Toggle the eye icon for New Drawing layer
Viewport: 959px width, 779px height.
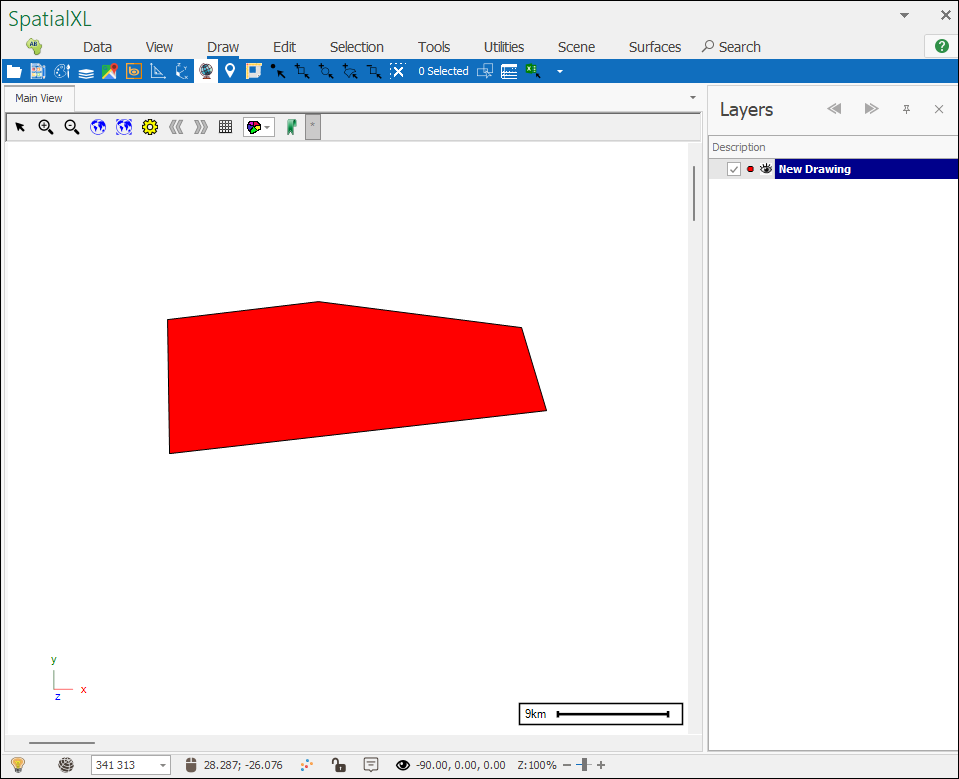(766, 169)
